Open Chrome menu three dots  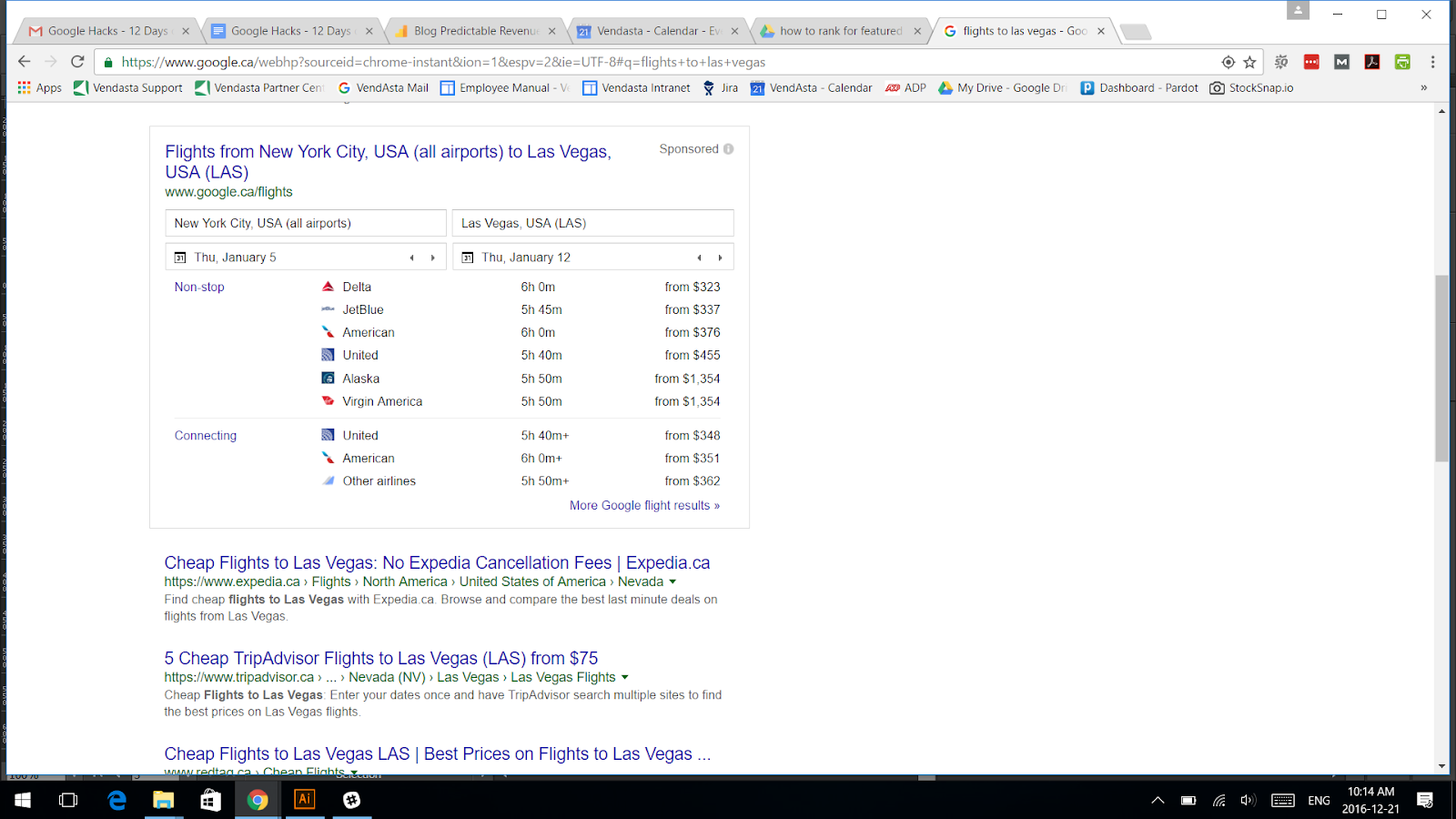tap(1432, 62)
